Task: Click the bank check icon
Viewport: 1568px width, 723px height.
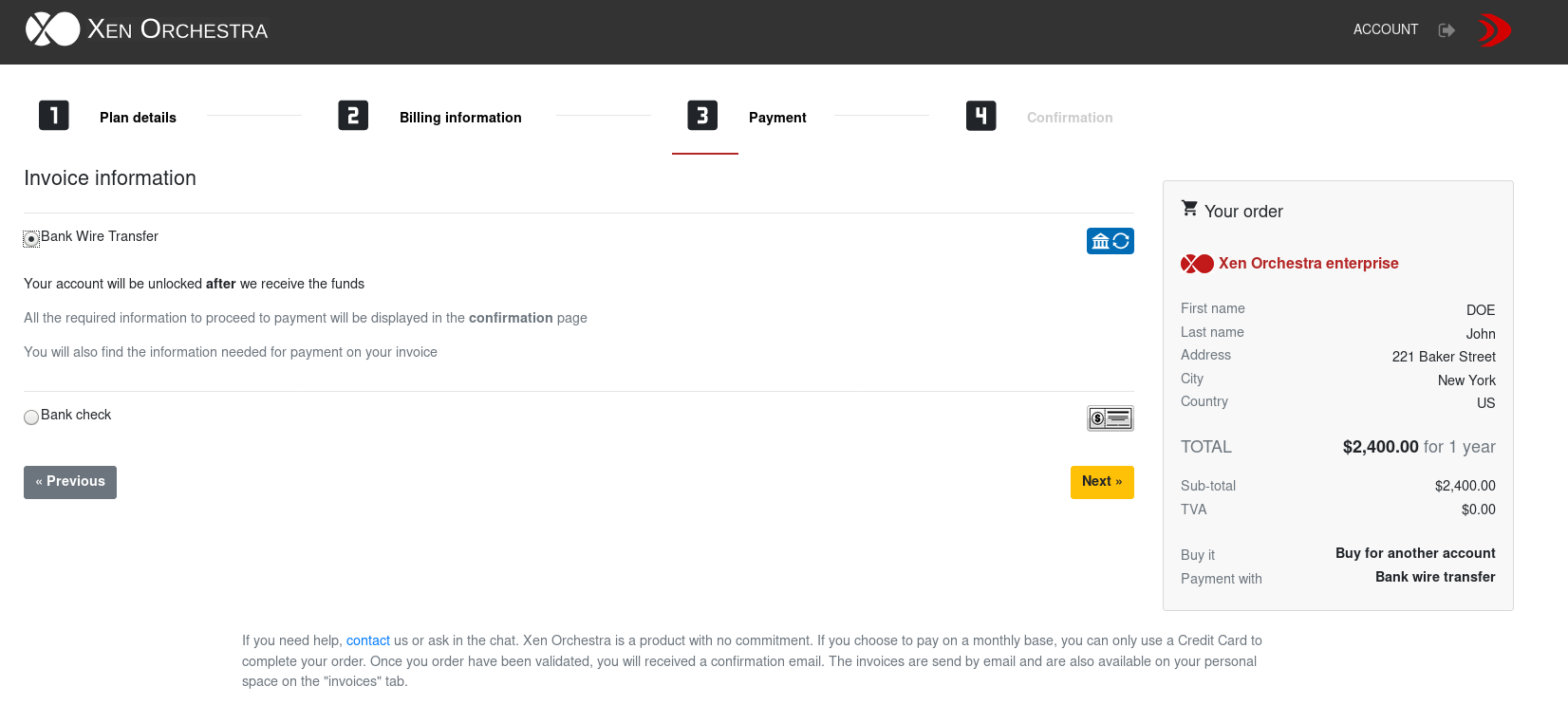Action: (1111, 417)
